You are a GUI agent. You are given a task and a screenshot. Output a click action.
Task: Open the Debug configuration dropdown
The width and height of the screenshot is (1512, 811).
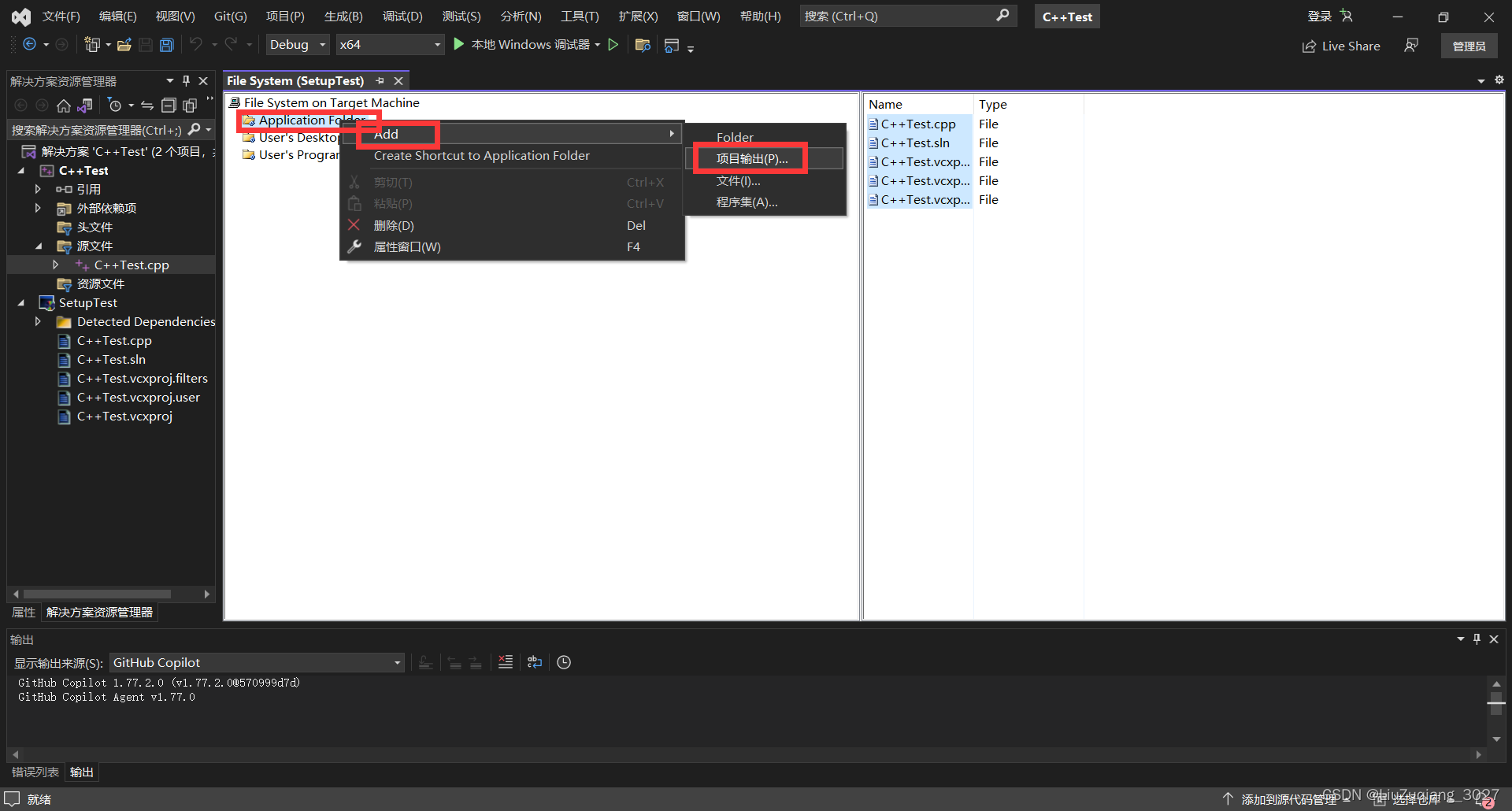tap(297, 45)
